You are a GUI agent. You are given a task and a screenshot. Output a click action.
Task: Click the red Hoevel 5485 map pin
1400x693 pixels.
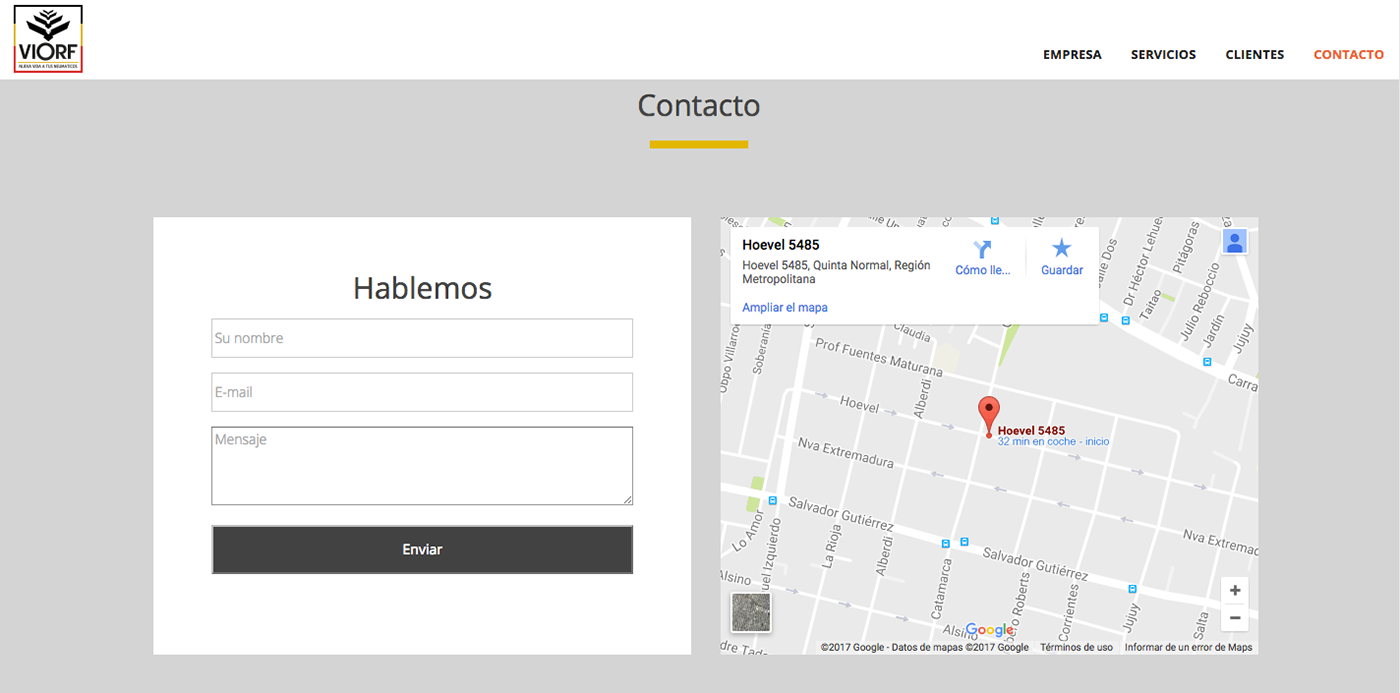[x=988, y=416]
